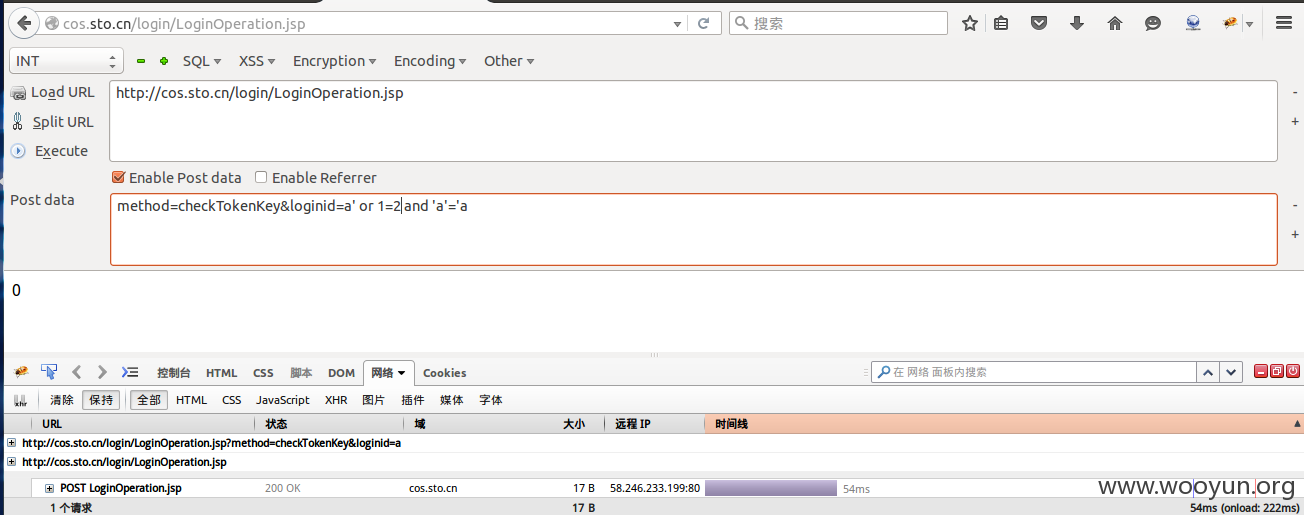Screen dimensions: 1304x515
Task: Click the request timeline bar for LoginOperation.jsp
Action: tap(771, 488)
